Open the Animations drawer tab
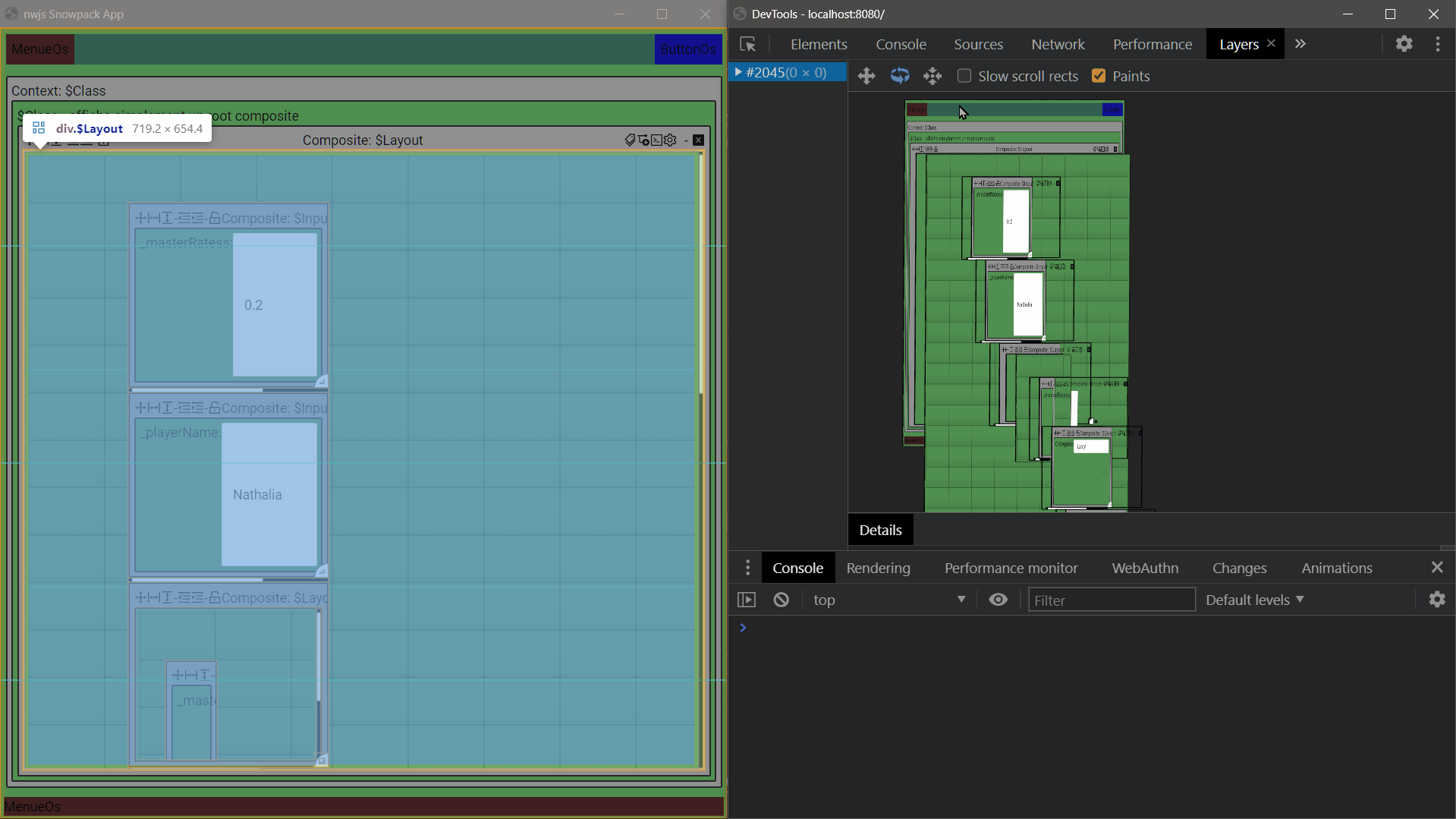This screenshot has width=1456, height=819. coord(1336,568)
